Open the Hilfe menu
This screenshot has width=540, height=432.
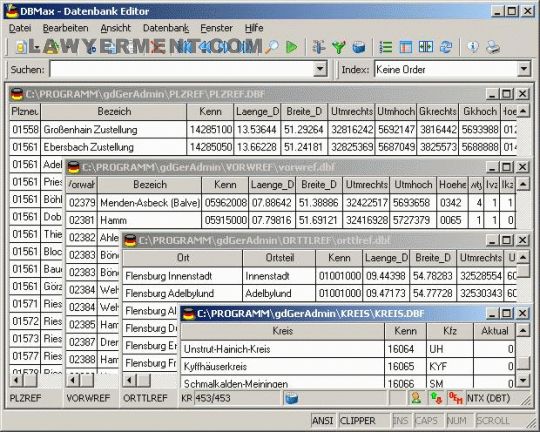[x=254, y=28]
